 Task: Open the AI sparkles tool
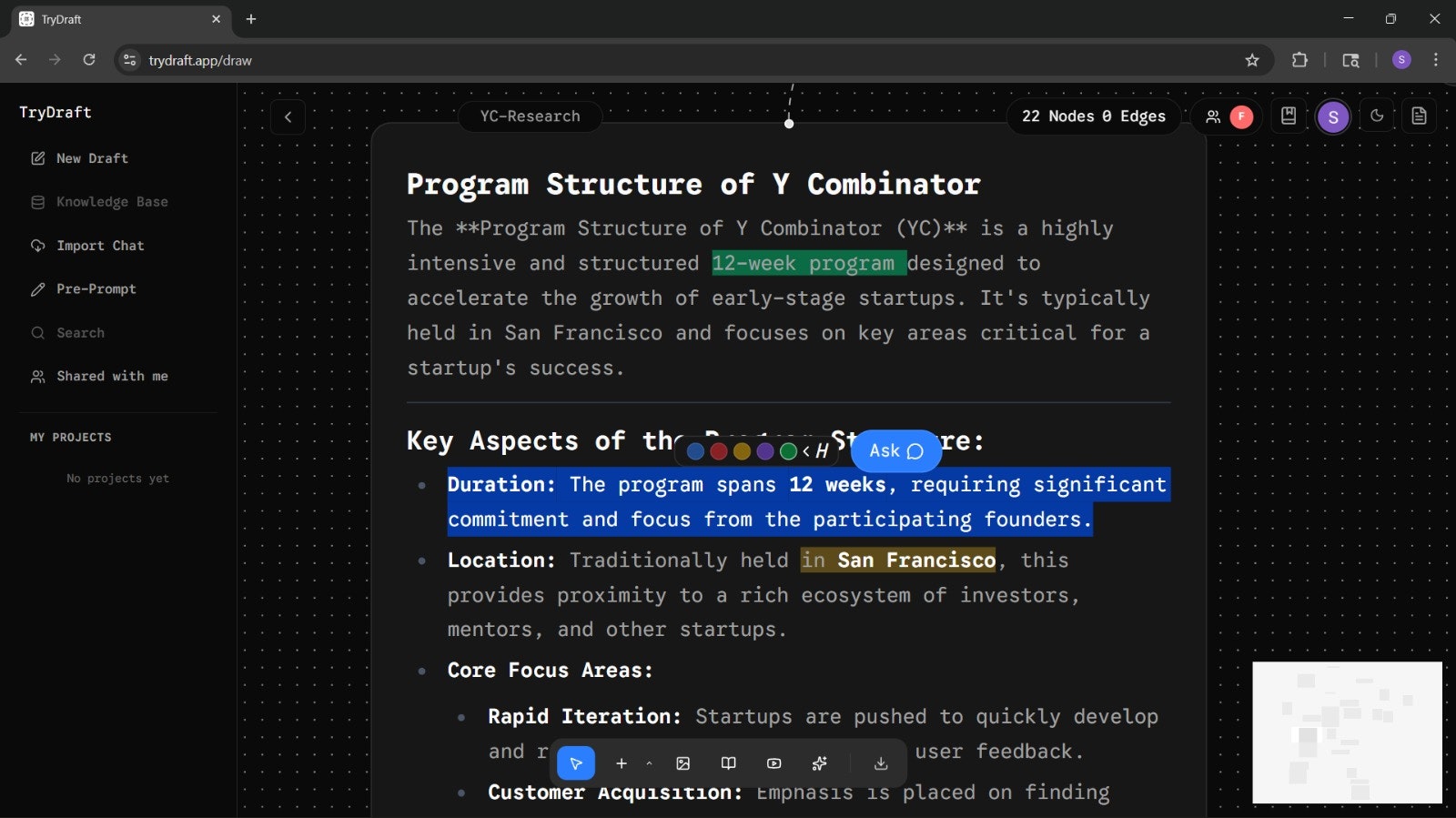point(819,763)
